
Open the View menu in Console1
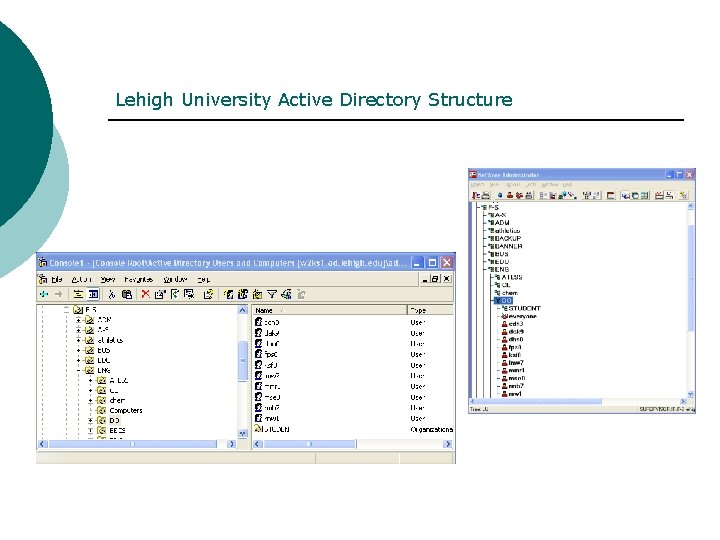tap(108, 279)
